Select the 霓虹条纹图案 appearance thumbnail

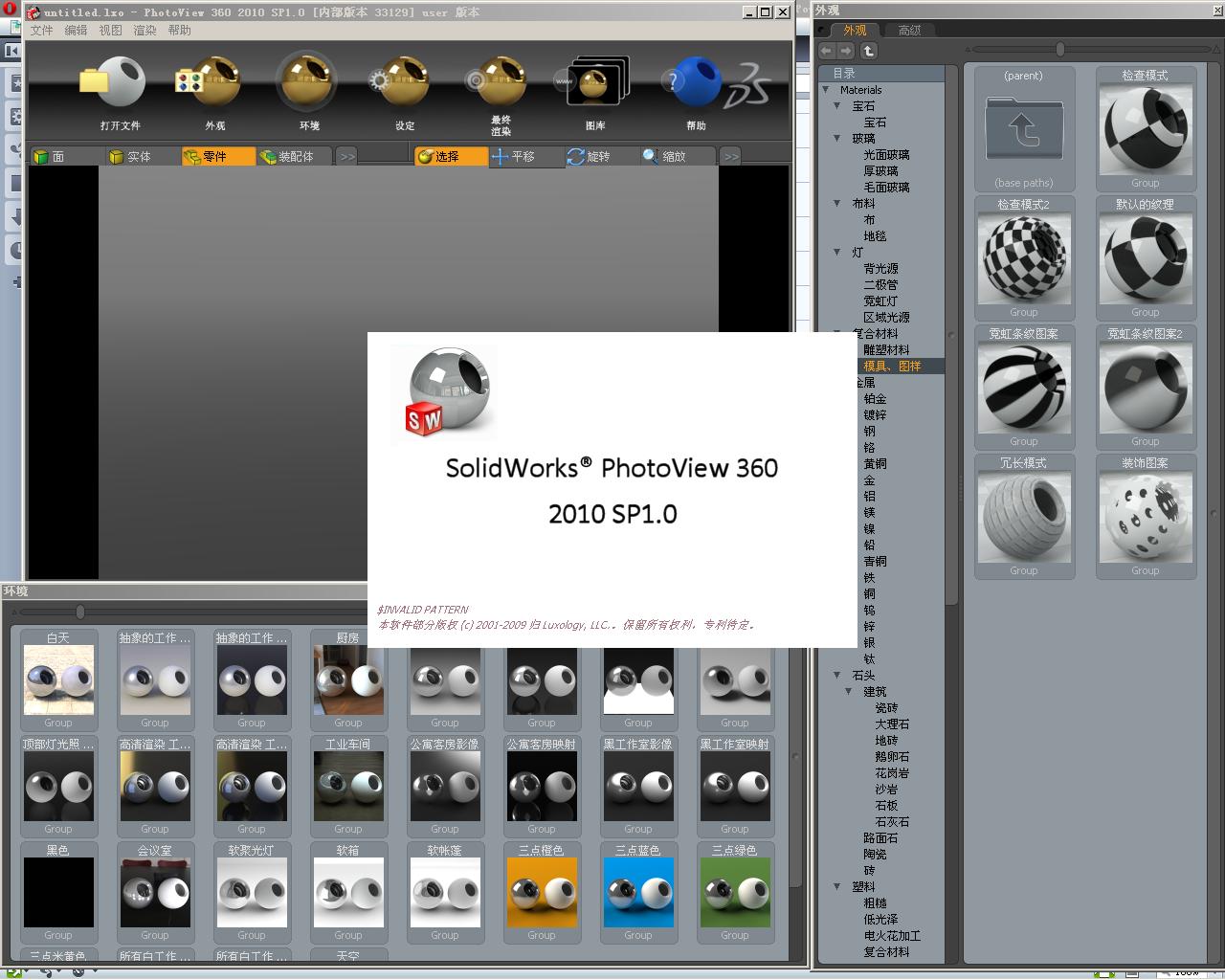1024,387
